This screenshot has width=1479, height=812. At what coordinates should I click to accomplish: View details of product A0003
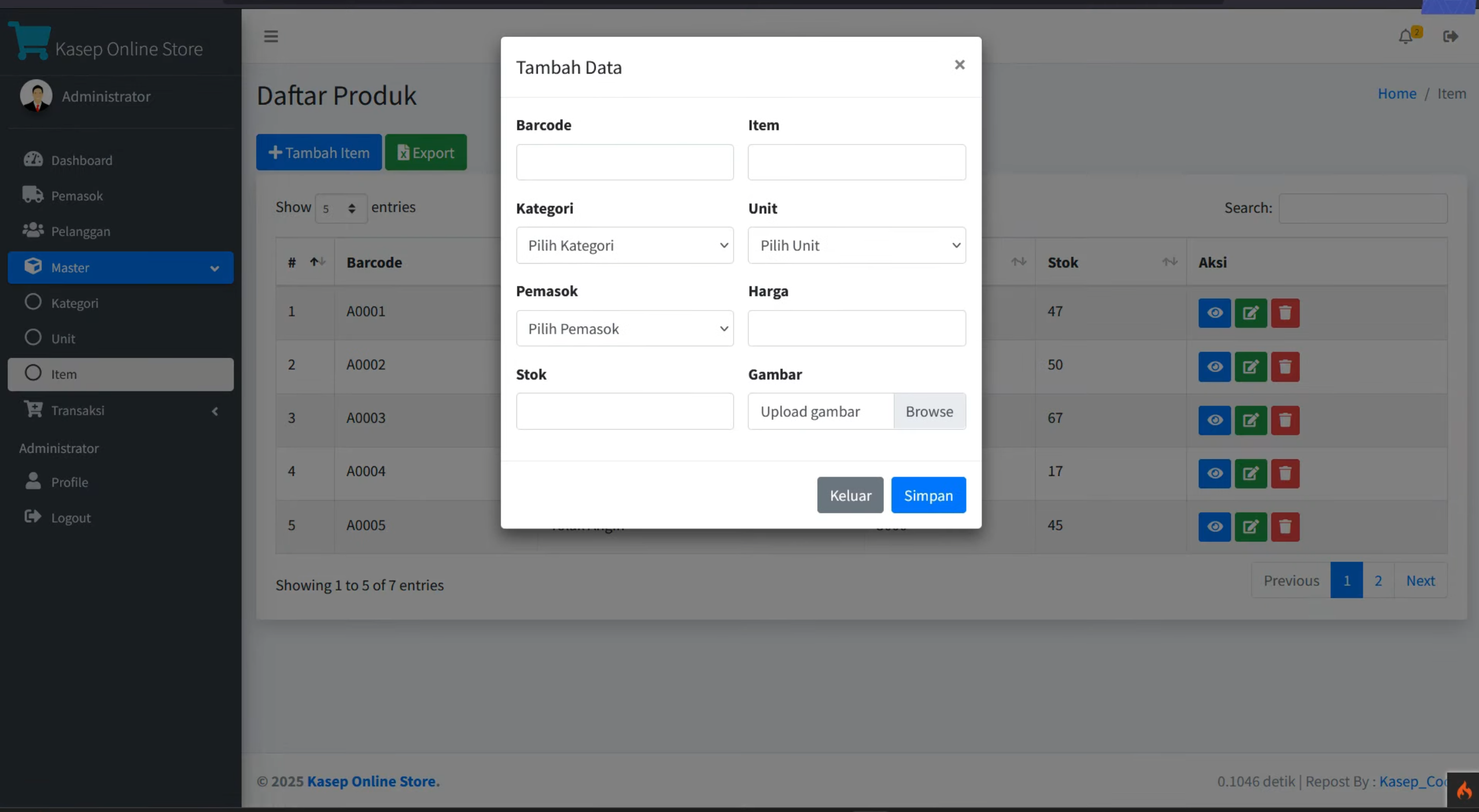1214,420
